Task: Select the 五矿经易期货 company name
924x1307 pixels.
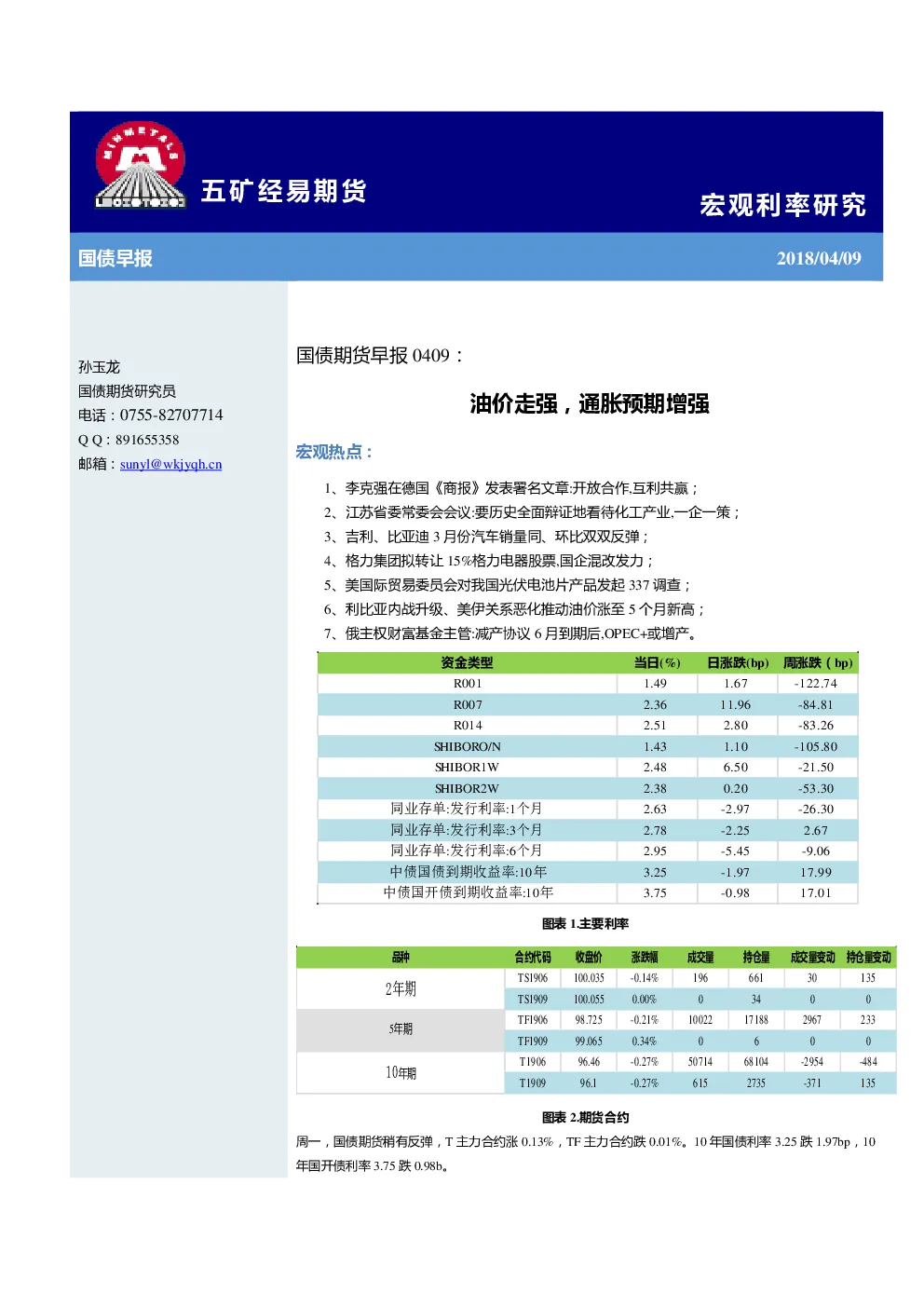Action: (284, 191)
